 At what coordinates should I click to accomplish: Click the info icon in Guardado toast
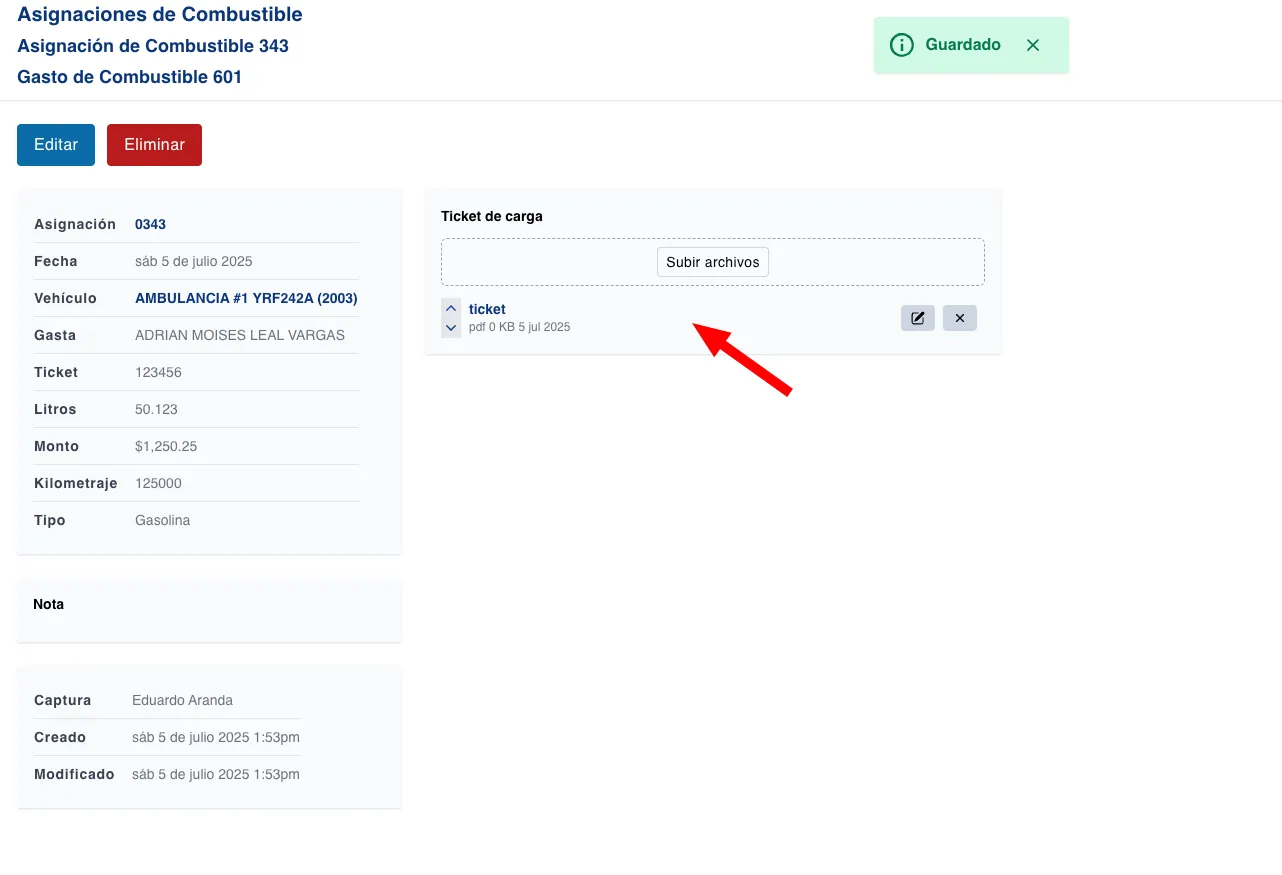click(901, 45)
